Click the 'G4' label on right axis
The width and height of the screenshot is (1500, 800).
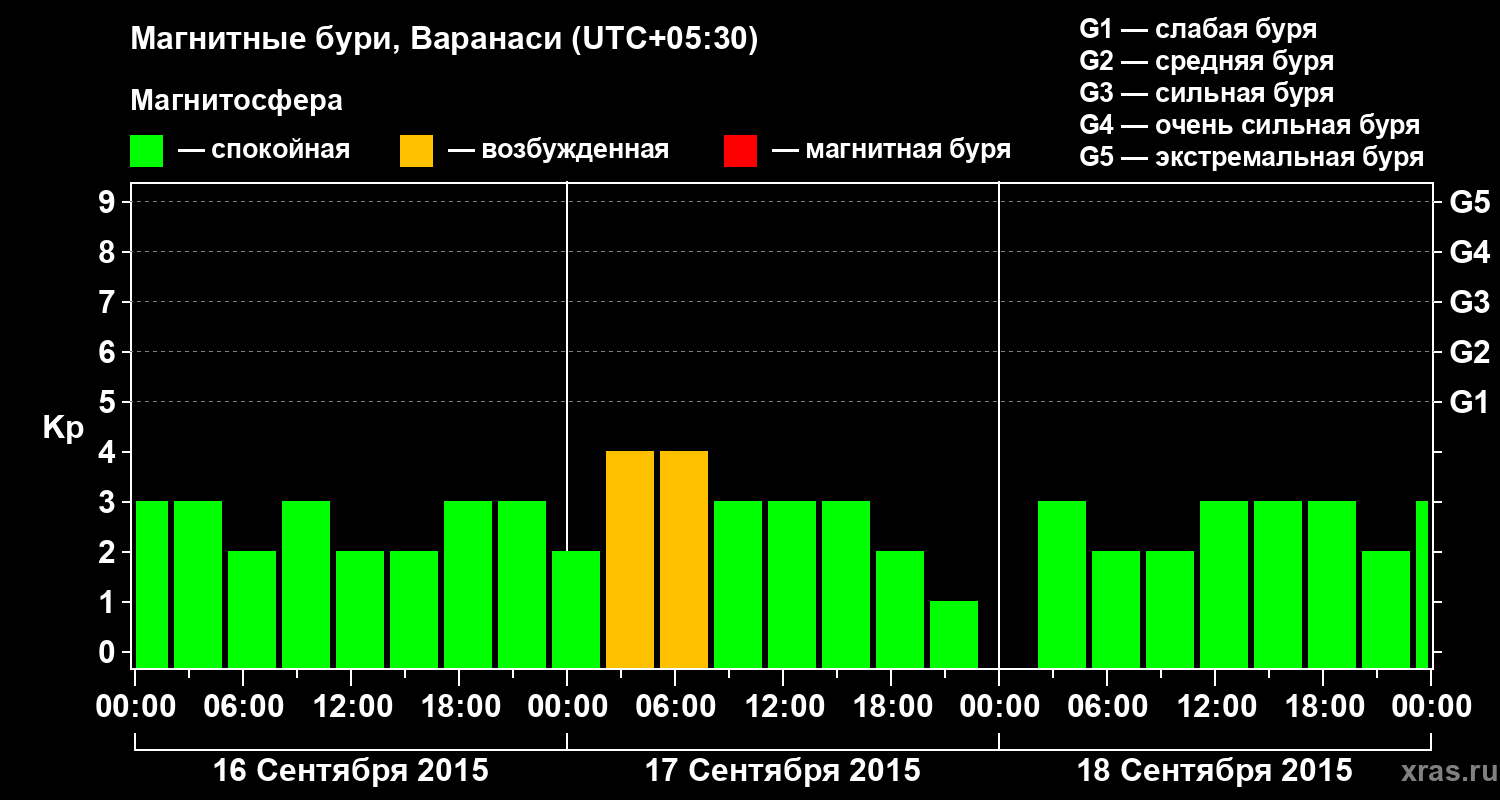click(1469, 252)
